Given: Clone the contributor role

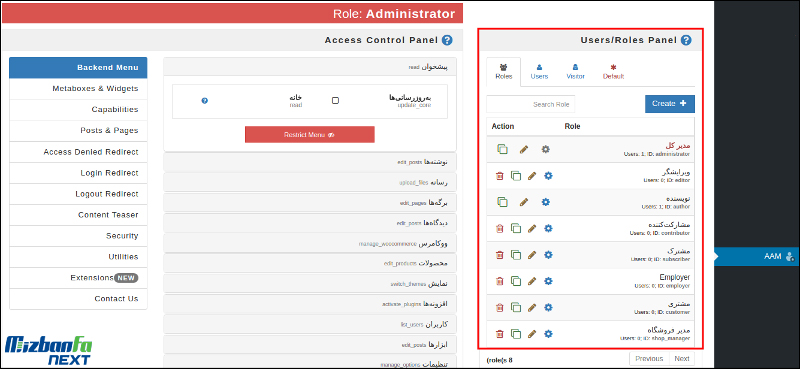Looking at the screenshot, I should 516,229.
